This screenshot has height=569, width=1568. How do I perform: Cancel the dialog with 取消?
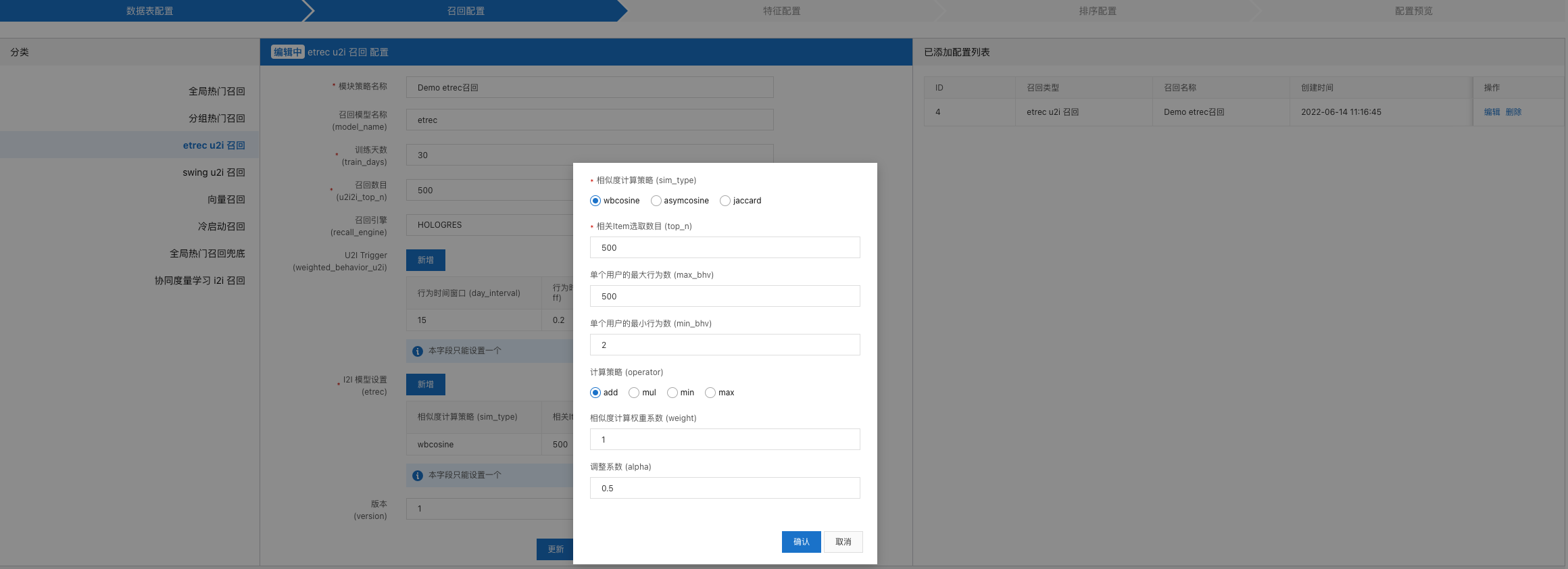843,542
